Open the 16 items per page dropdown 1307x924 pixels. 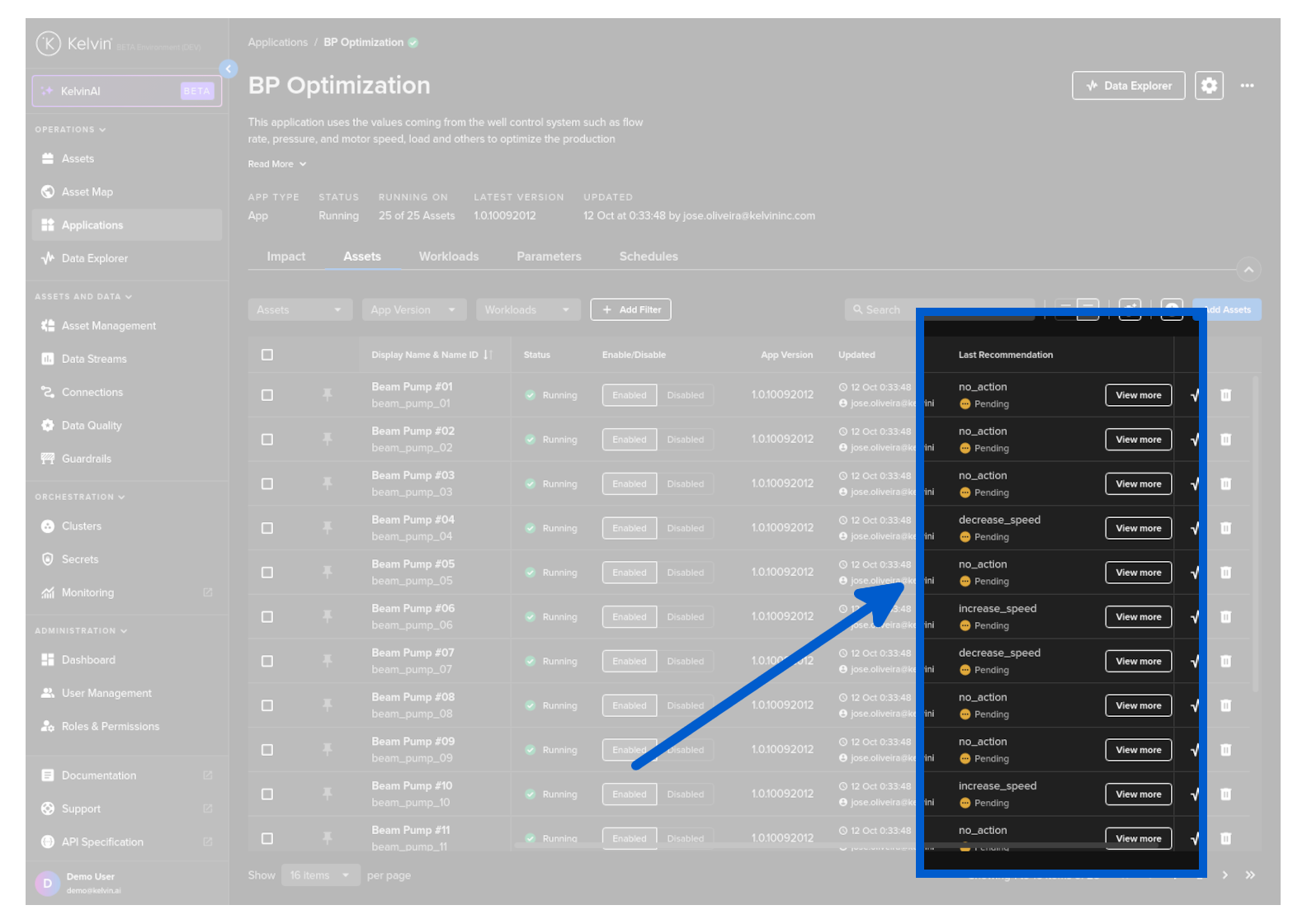[x=319, y=875]
